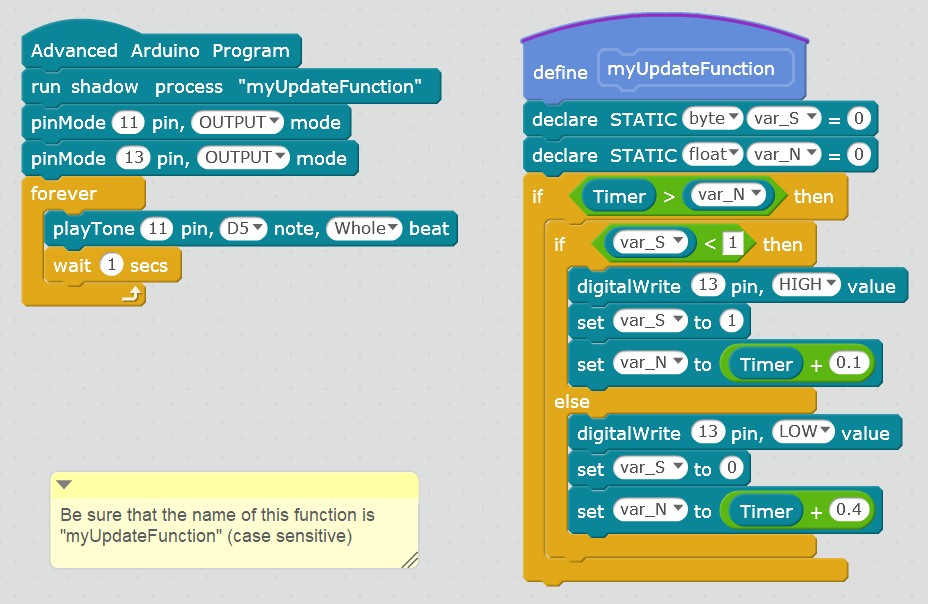Click the playTone pin number field
The height and width of the screenshot is (604, 928).
[x=156, y=229]
